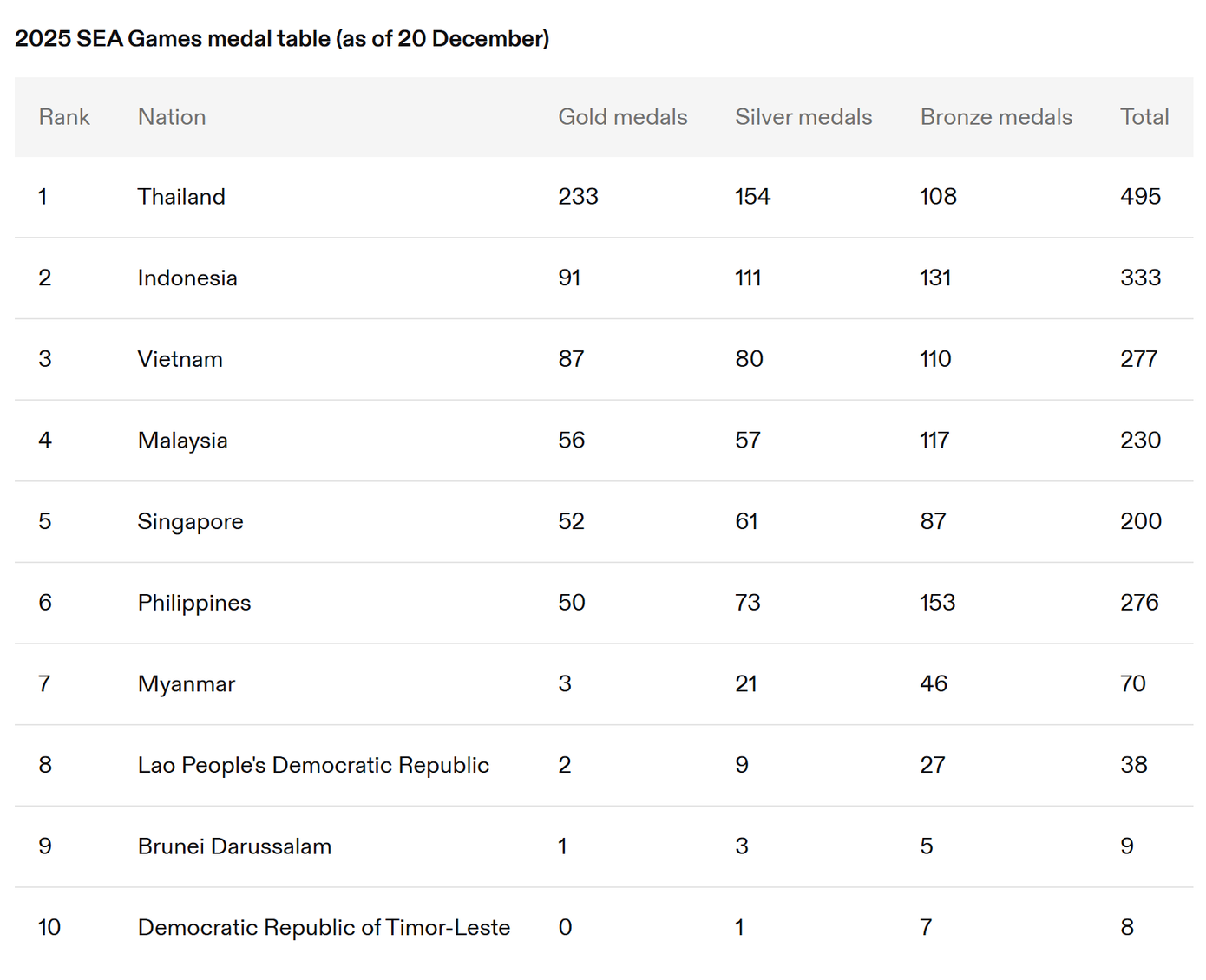Select the Indonesia row name
Viewport: 1206px width, 980px height.
tap(187, 278)
